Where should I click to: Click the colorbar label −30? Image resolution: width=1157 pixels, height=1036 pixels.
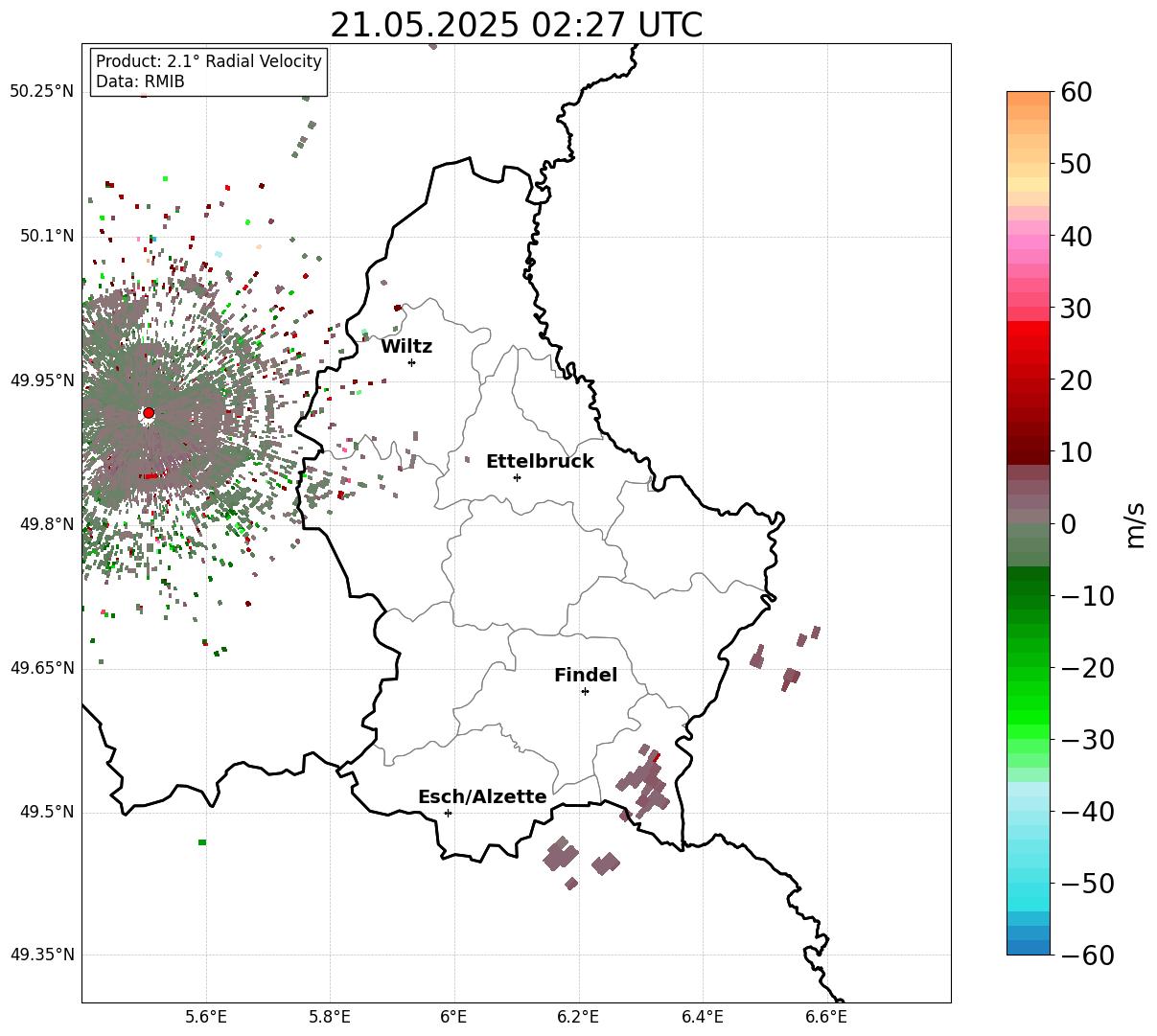tap(1088, 740)
